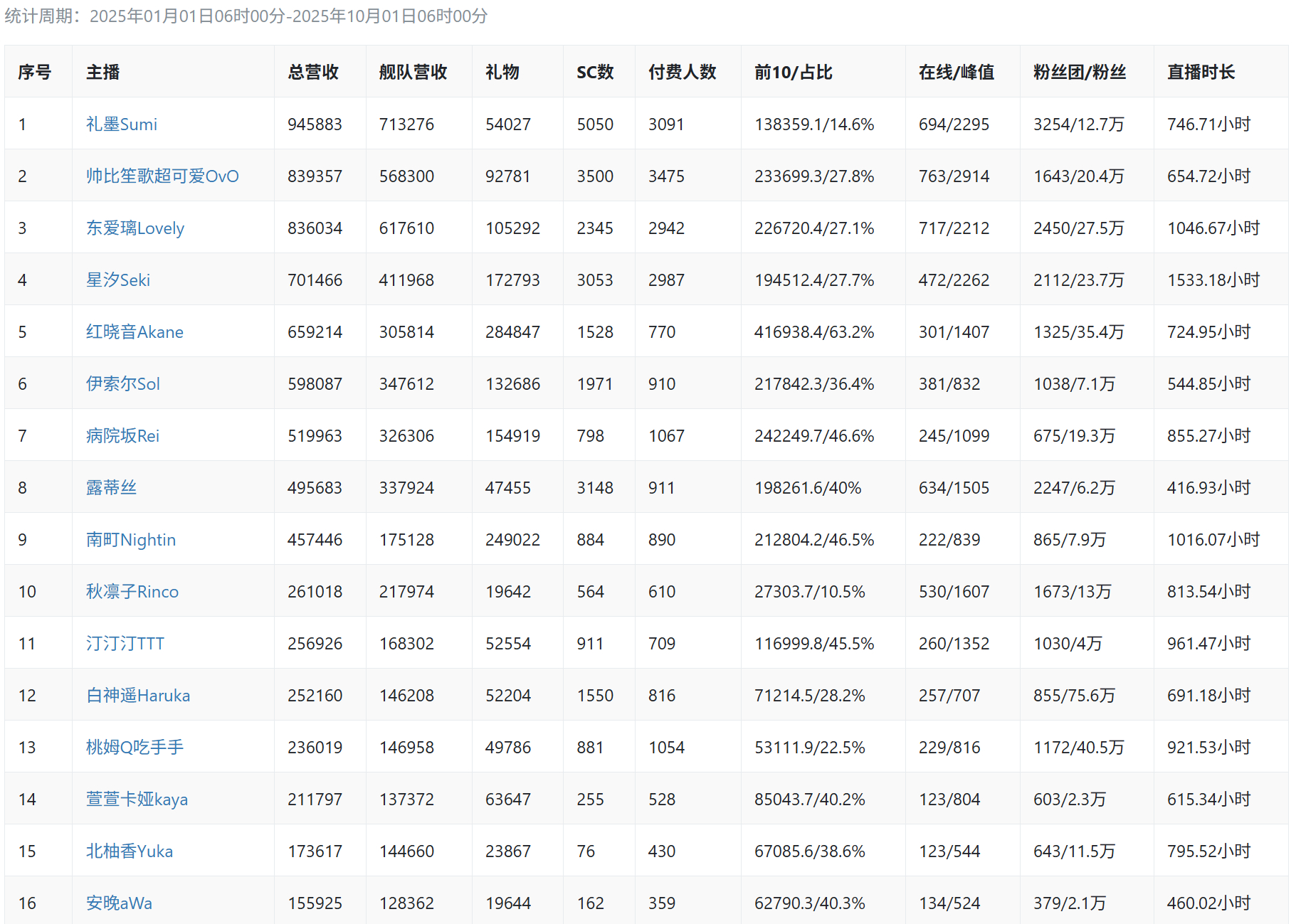Click the 汀汀汀TTT streamer link

(125, 644)
